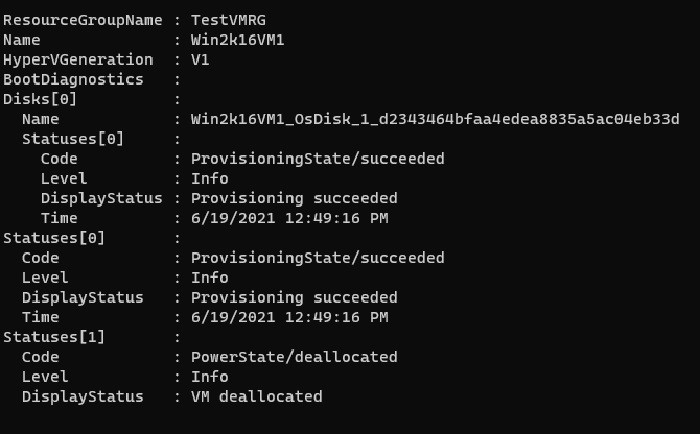Viewport: 700px width, 434px height.
Task: Click the Win2k16VM1 VM name value
Action: pyautogui.click(x=239, y=40)
